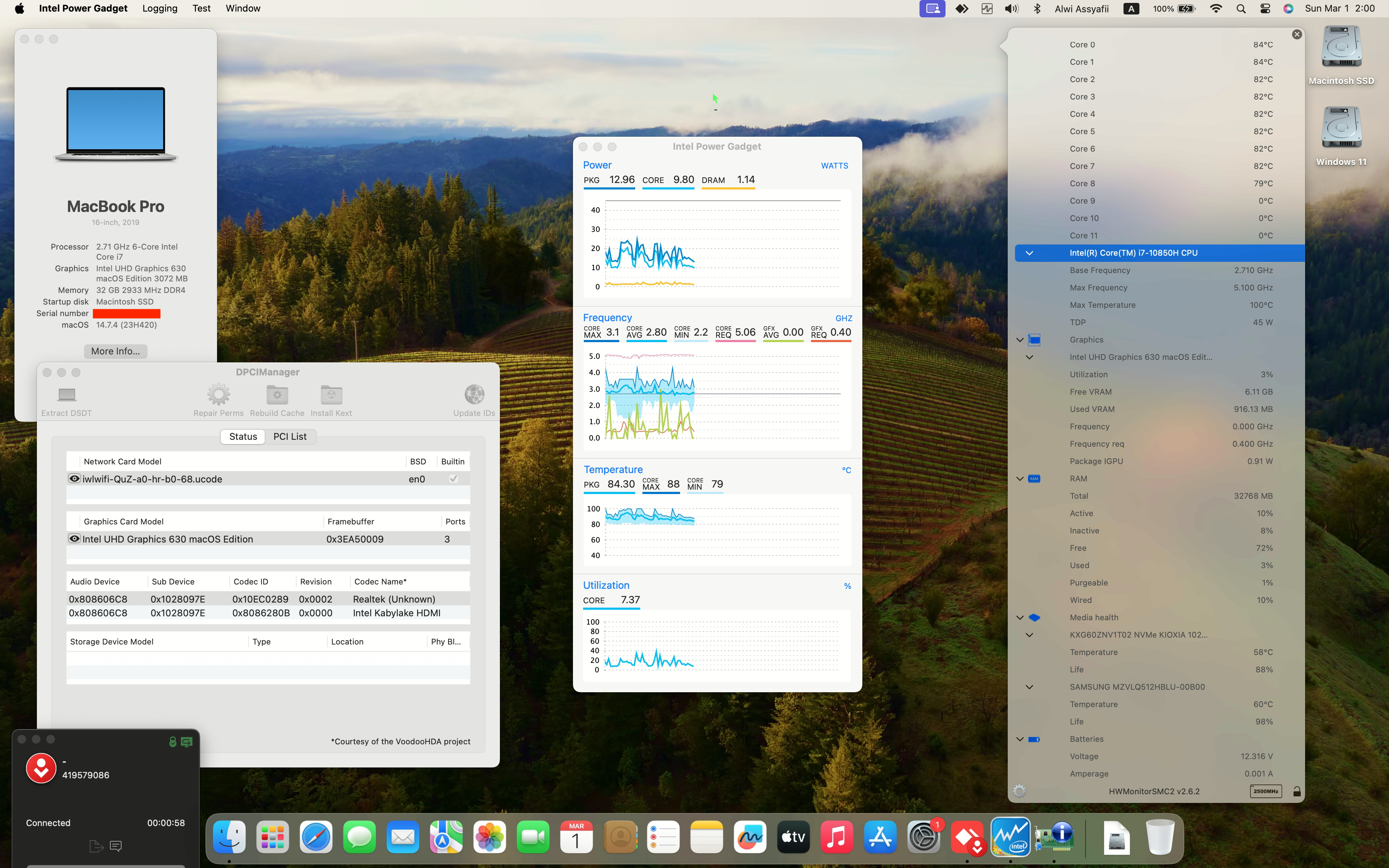Click Update IDs globe icon
This screenshot has width=1389, height=868.
(x=474, y=394)
